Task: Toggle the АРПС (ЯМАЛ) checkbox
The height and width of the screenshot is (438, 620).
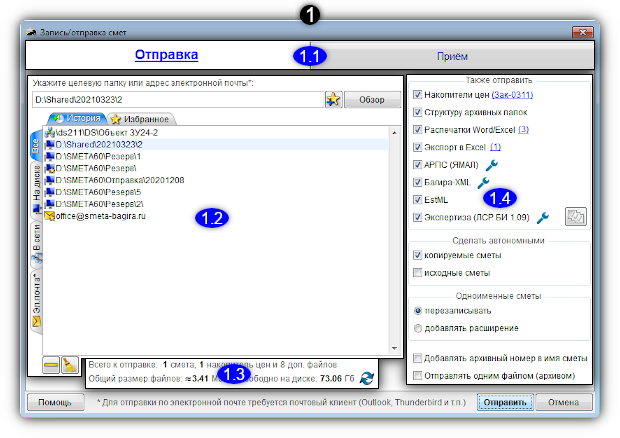Action: pos(417,164)
